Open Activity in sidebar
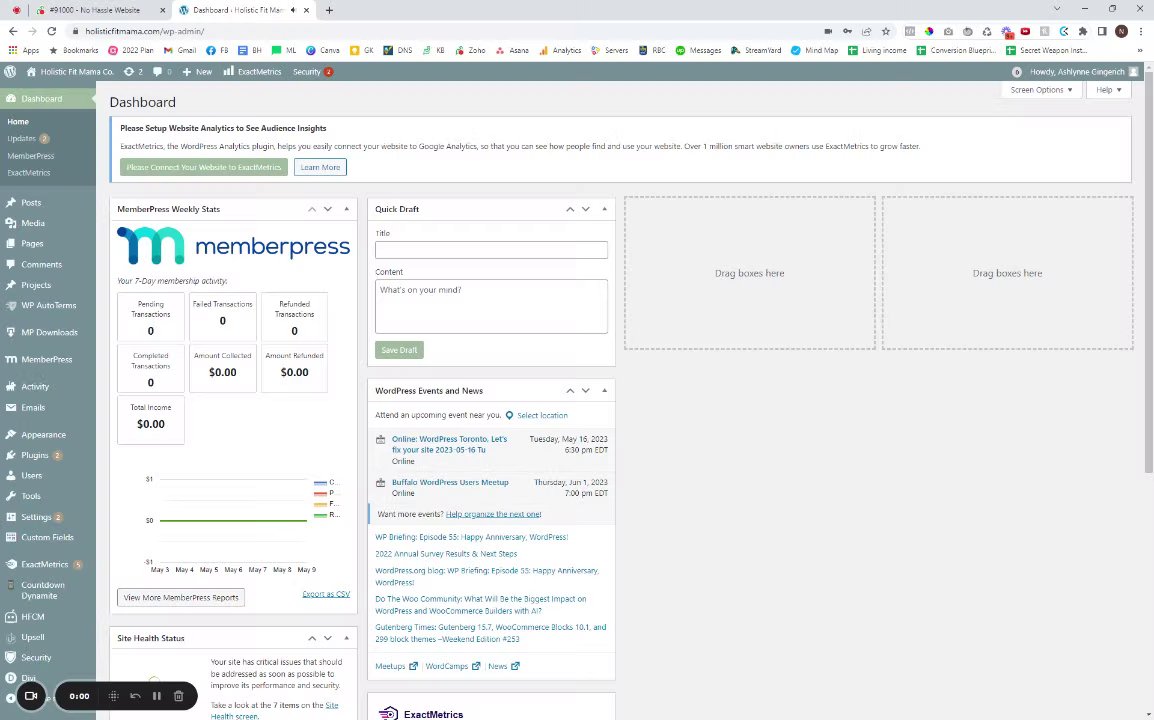This screenshot has width=1154, height=720. coord(35,387)
